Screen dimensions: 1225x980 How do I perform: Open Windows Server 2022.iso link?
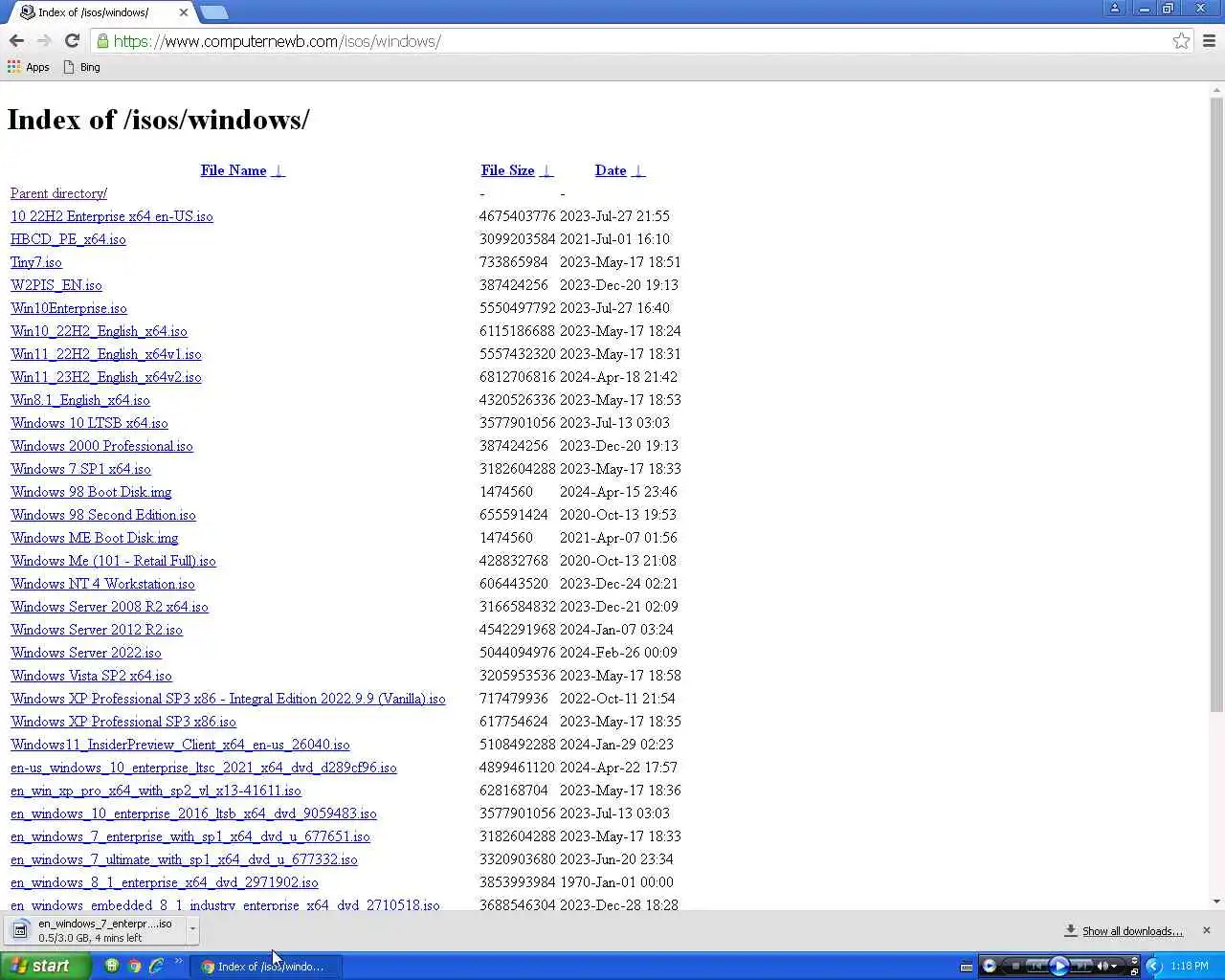85,653
